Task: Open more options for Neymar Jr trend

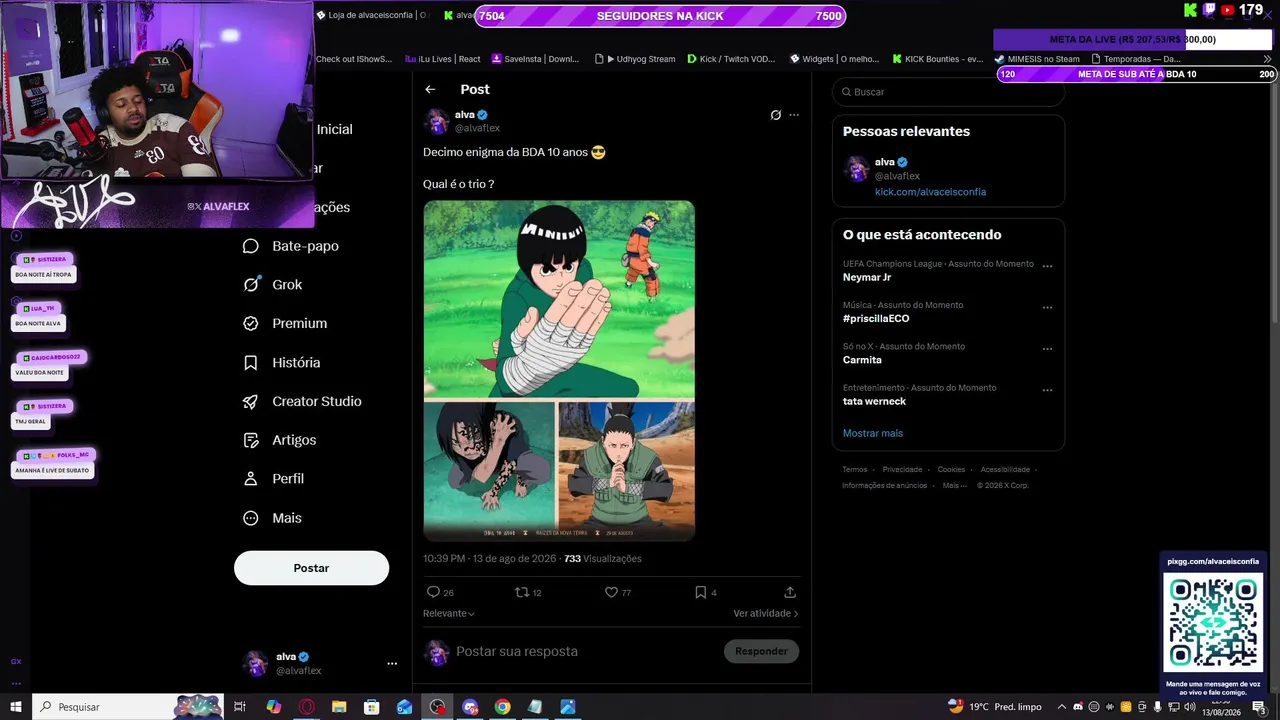Action: (1047, 266)
